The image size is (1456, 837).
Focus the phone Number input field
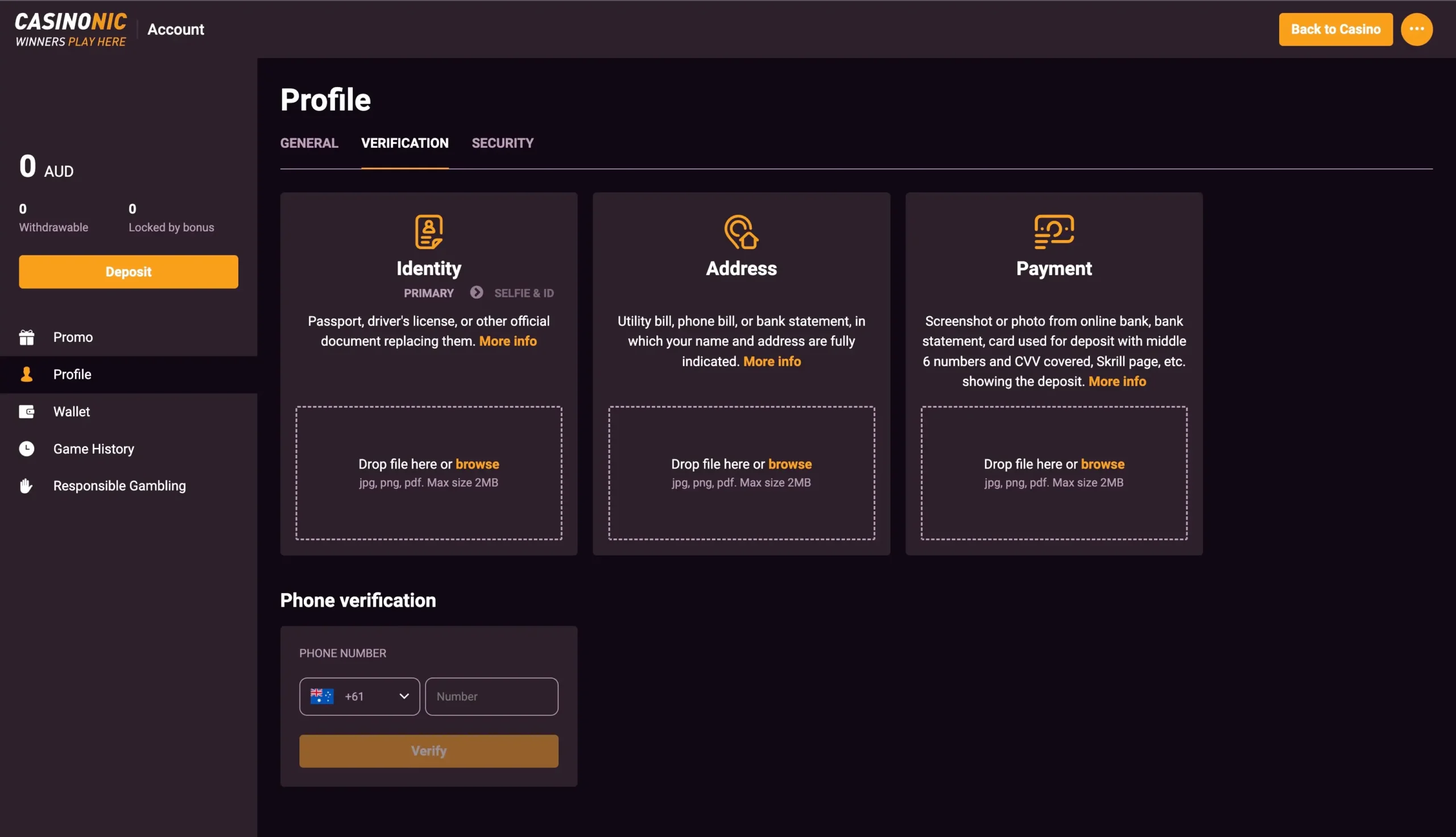[x=491, y=697]
